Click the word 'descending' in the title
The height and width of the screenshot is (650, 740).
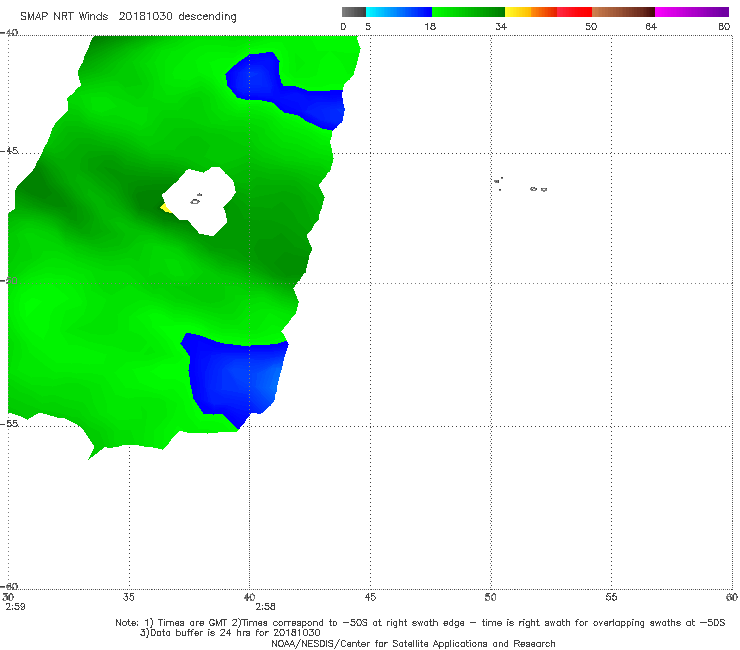pyautogui.click(x=208, y=17)
